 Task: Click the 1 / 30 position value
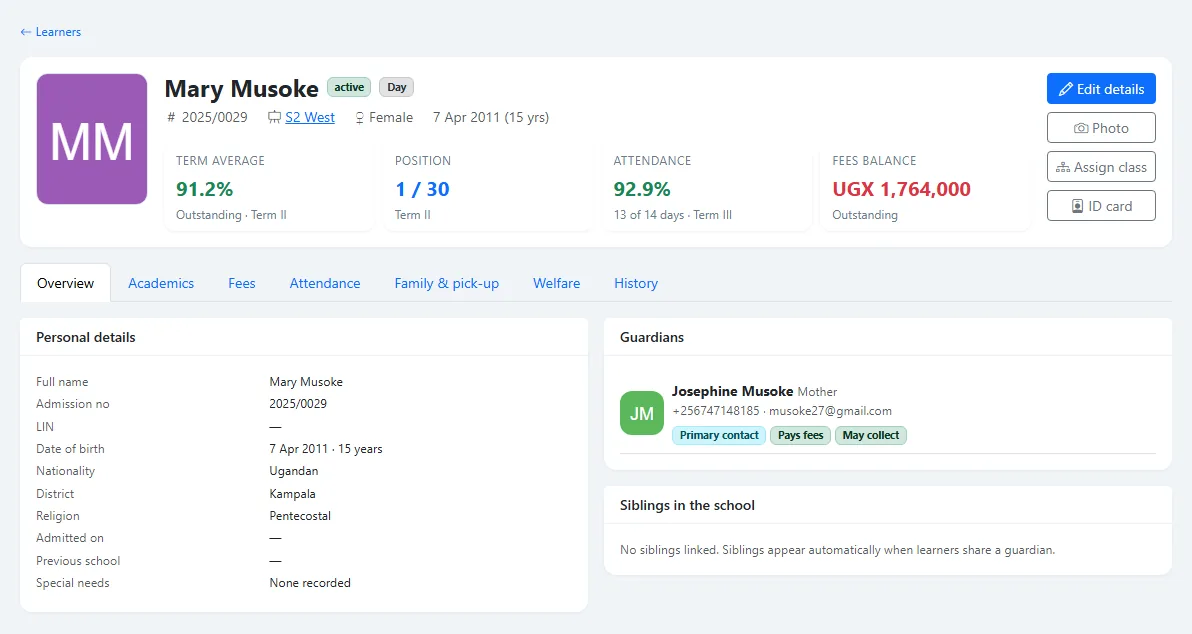click(x=422, y=189)
